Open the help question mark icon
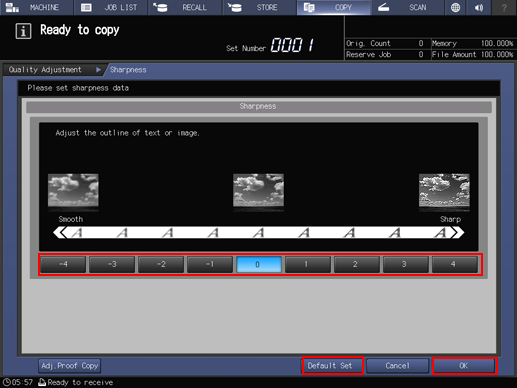The height and width of the screenshot is (388, 517). (504, 7)
